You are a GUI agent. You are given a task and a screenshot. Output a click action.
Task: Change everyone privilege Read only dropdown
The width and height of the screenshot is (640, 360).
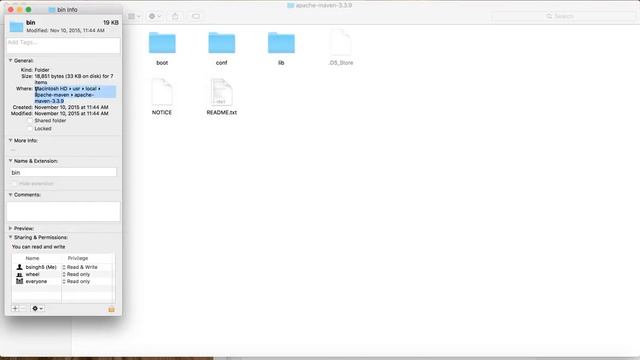[76, 282]
